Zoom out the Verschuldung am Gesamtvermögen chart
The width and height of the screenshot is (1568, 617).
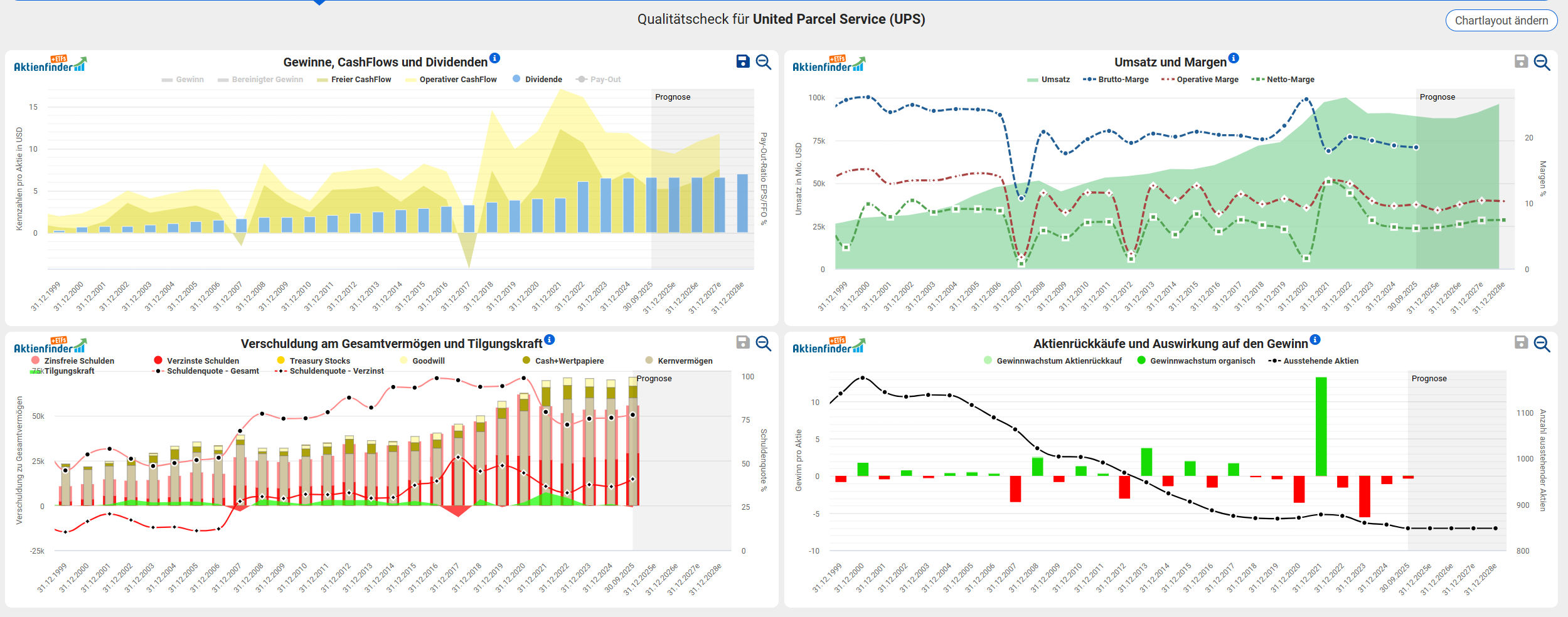coord(764,343)
